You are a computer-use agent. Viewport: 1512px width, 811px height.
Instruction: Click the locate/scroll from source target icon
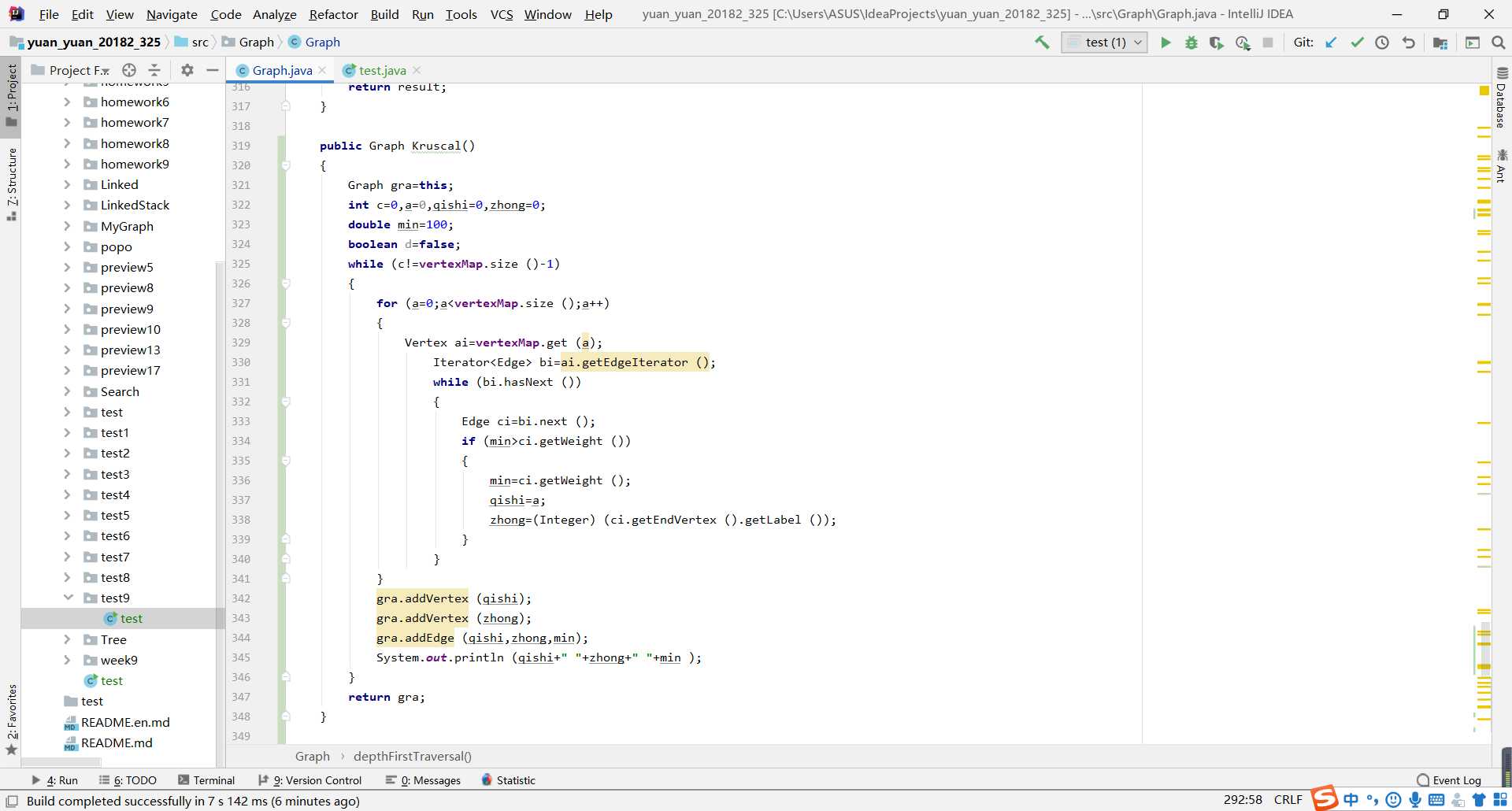click(129, 70)
